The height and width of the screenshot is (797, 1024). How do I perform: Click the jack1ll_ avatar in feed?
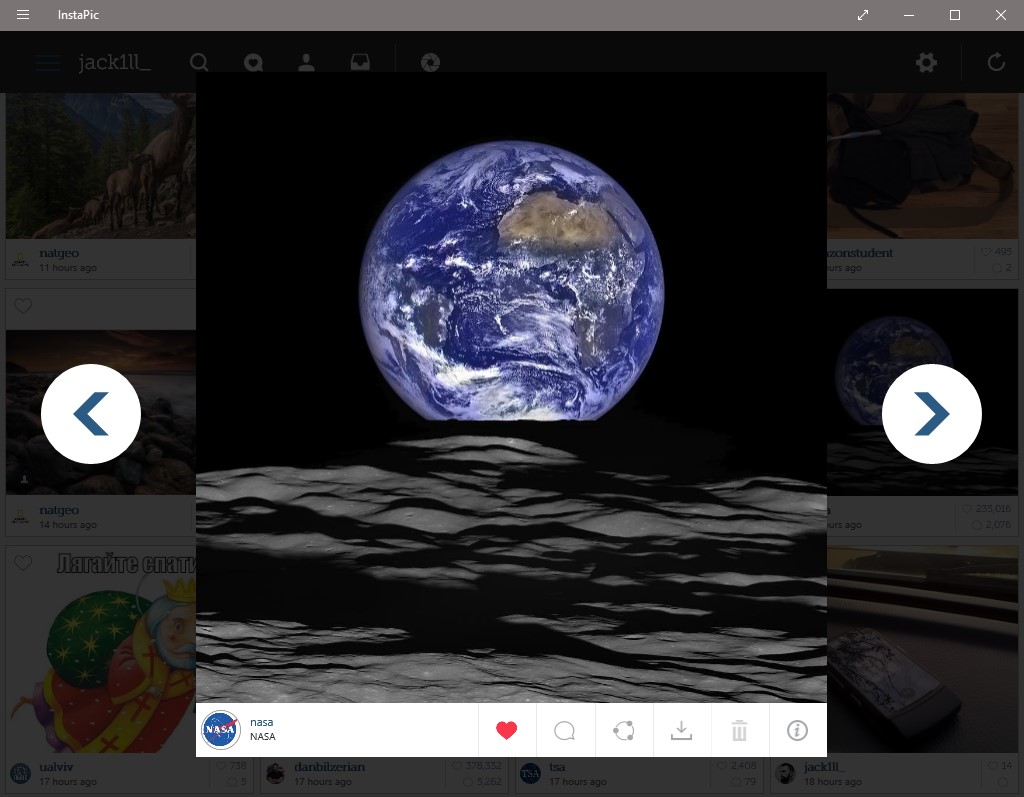click(x=785, y=773)
